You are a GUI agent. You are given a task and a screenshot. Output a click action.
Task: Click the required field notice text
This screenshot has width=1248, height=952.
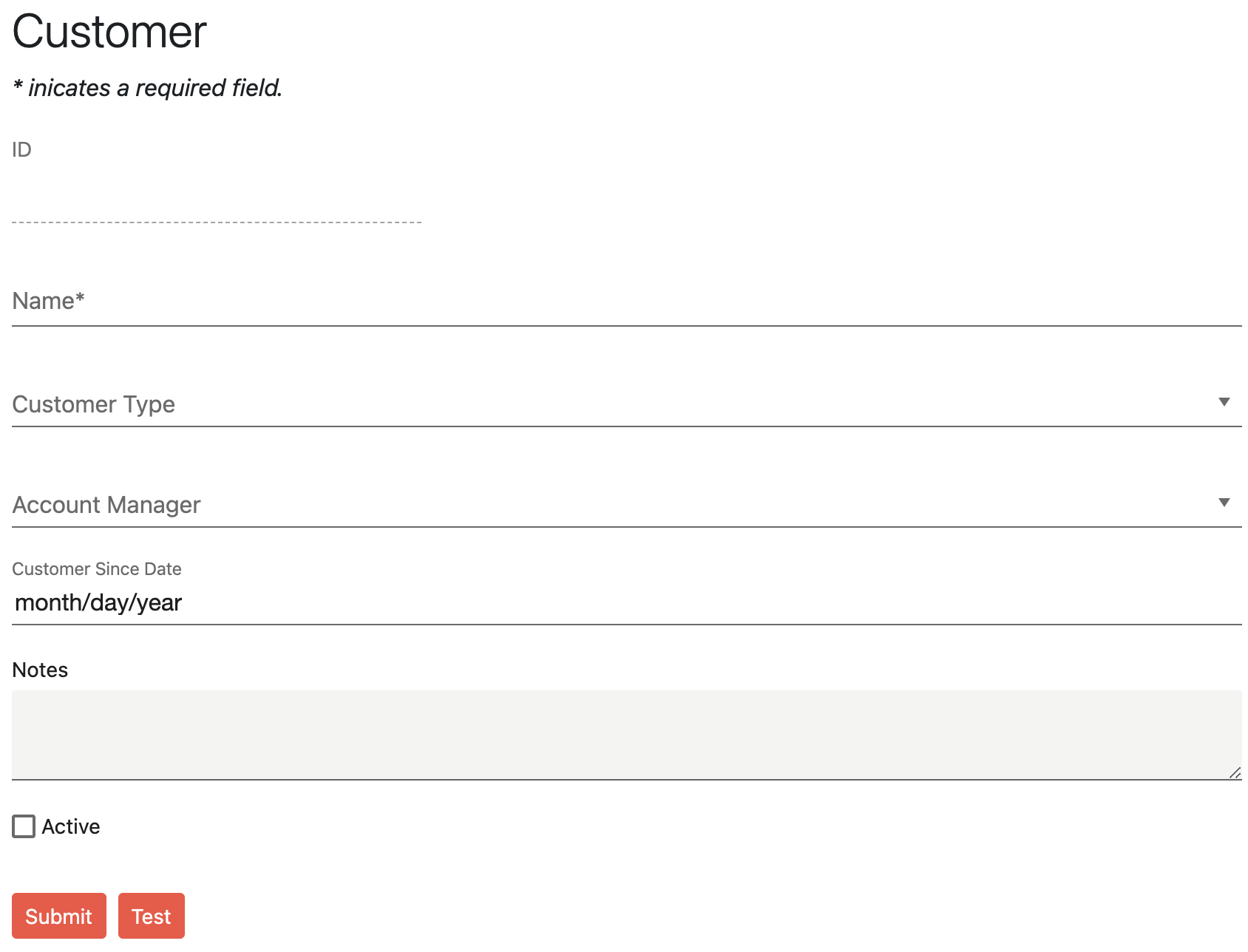[148, 88]
